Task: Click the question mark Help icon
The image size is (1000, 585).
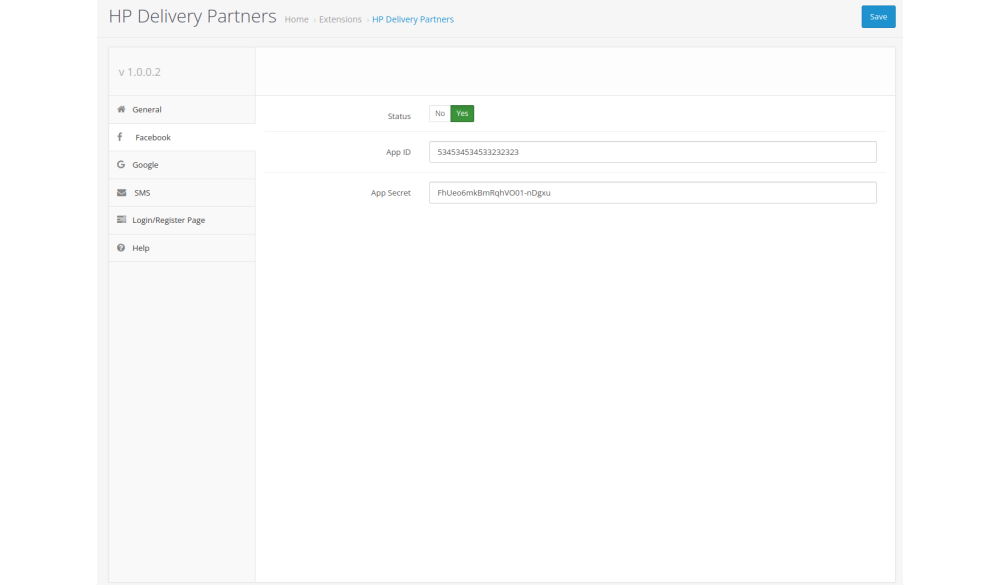Action: (x=121, y=248)
